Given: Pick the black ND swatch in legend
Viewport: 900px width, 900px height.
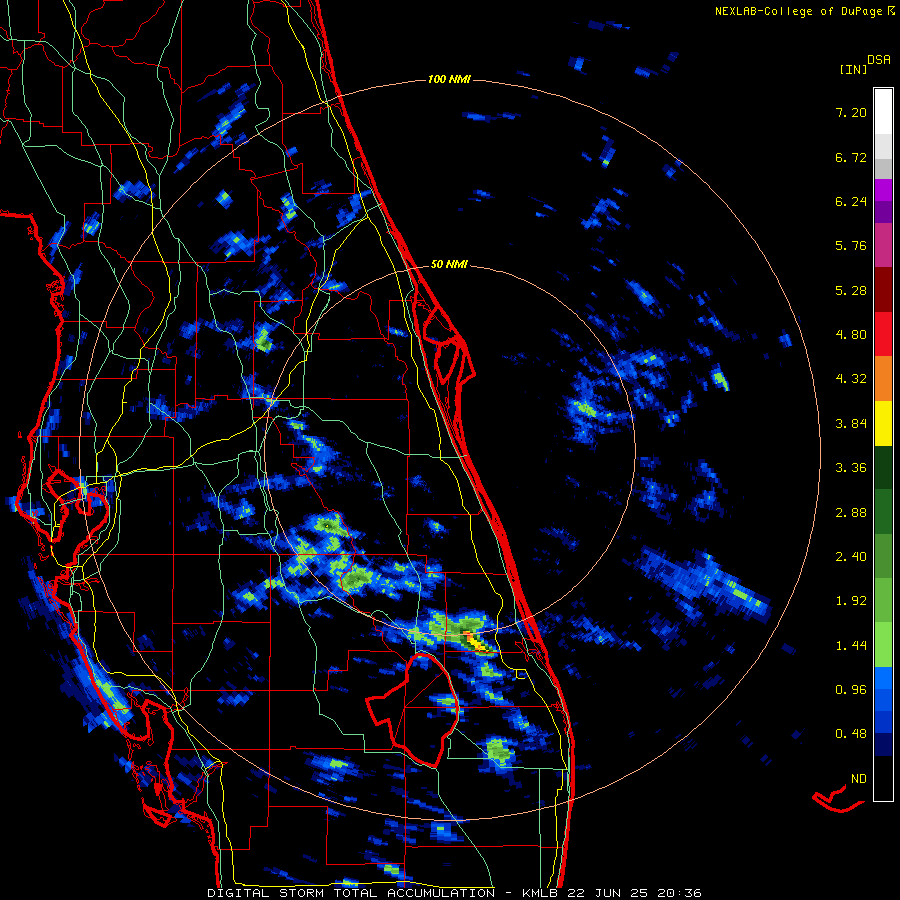Looking at the screenshot, I should (x=883, y=779).
